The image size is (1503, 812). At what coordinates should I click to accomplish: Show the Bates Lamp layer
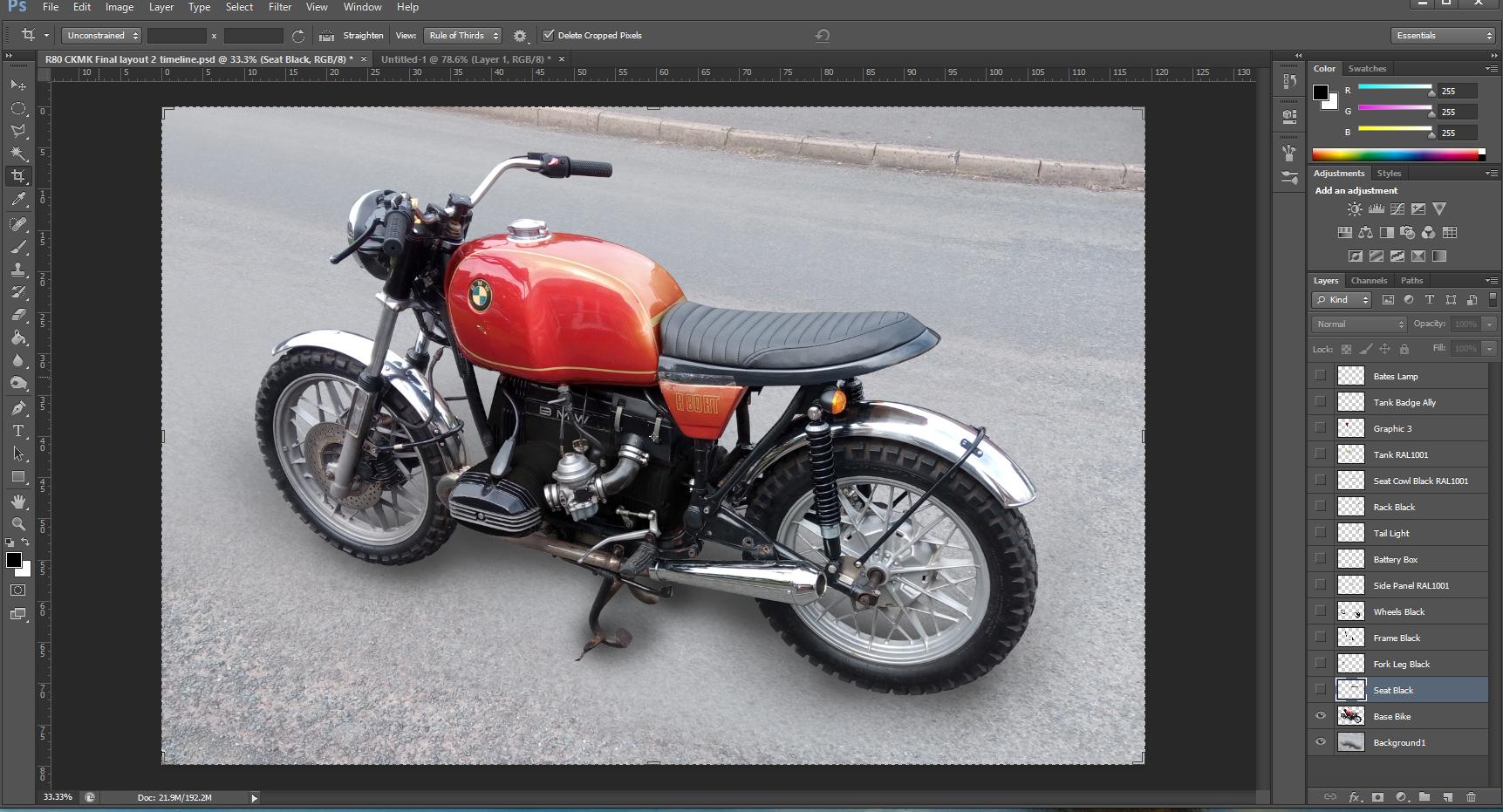tap(1320, 376)
